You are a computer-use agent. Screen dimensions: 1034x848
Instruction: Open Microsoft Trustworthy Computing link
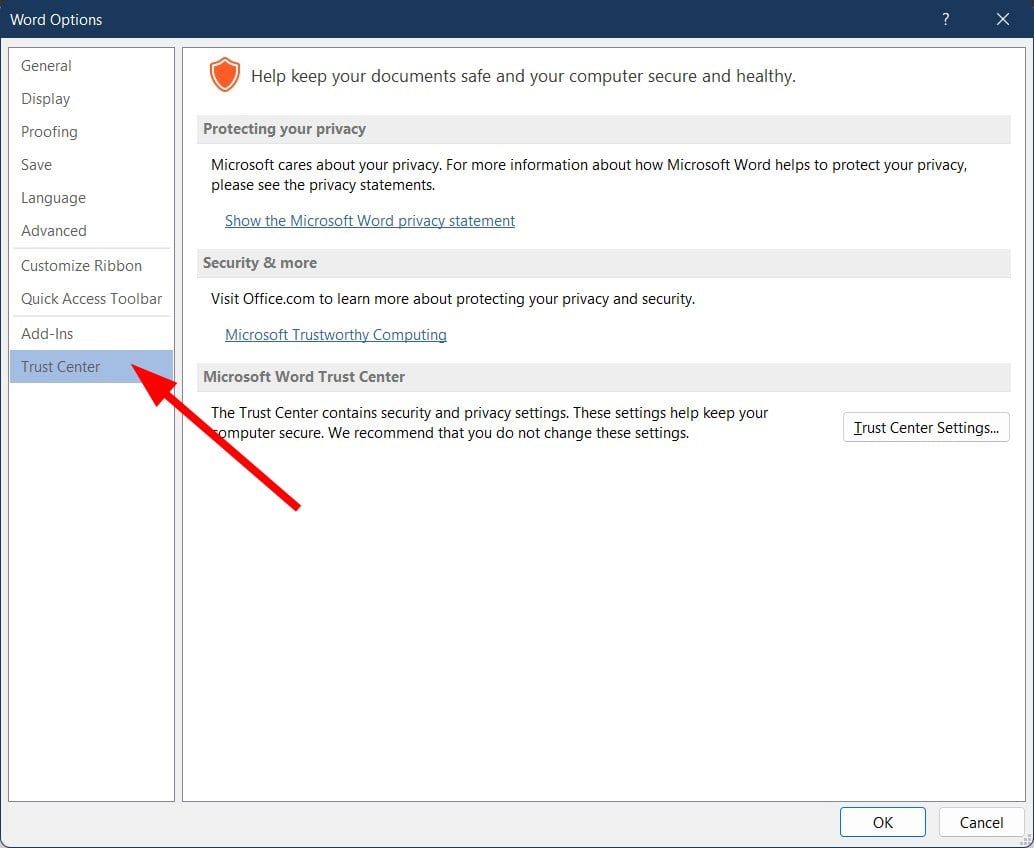336,335
